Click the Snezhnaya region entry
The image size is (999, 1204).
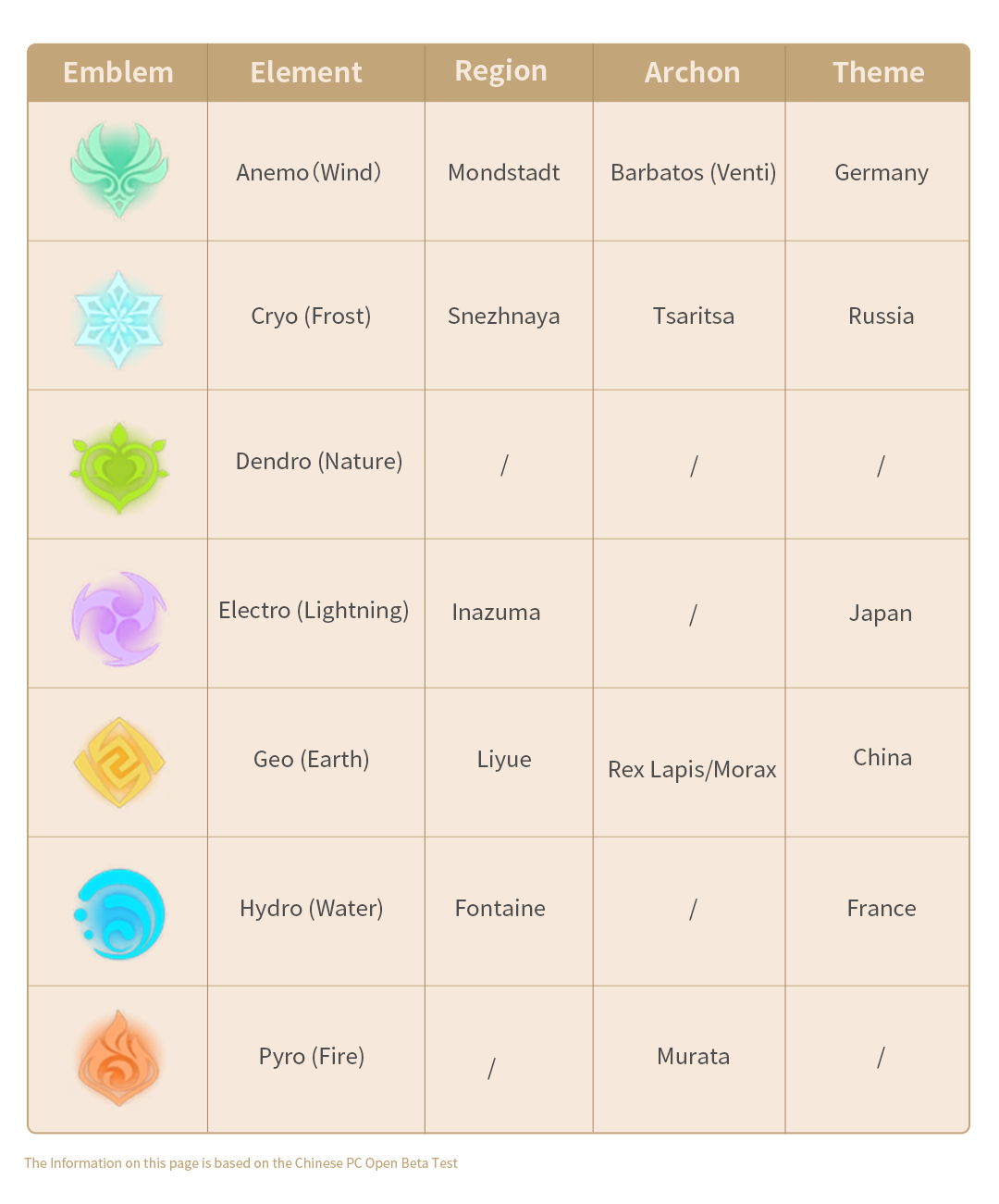point(504,317)
